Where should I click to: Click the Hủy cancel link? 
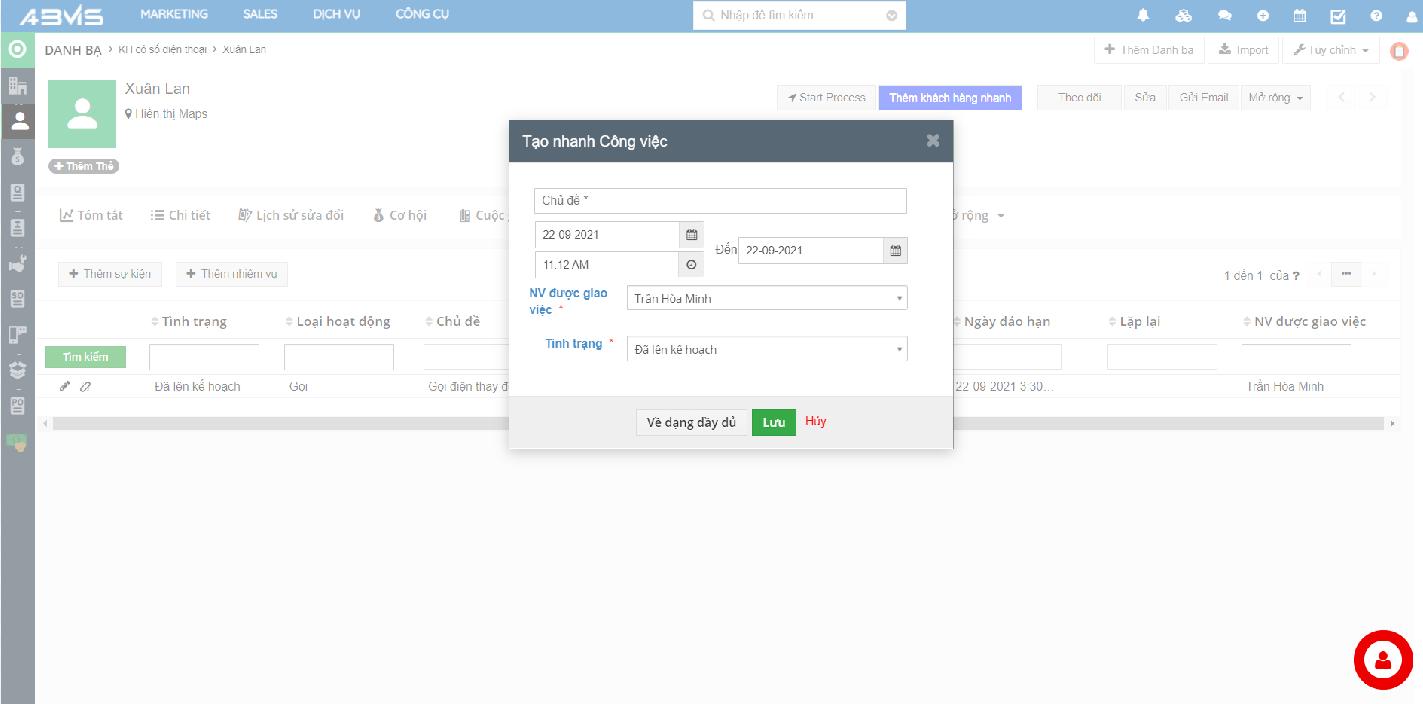[815, 421]
